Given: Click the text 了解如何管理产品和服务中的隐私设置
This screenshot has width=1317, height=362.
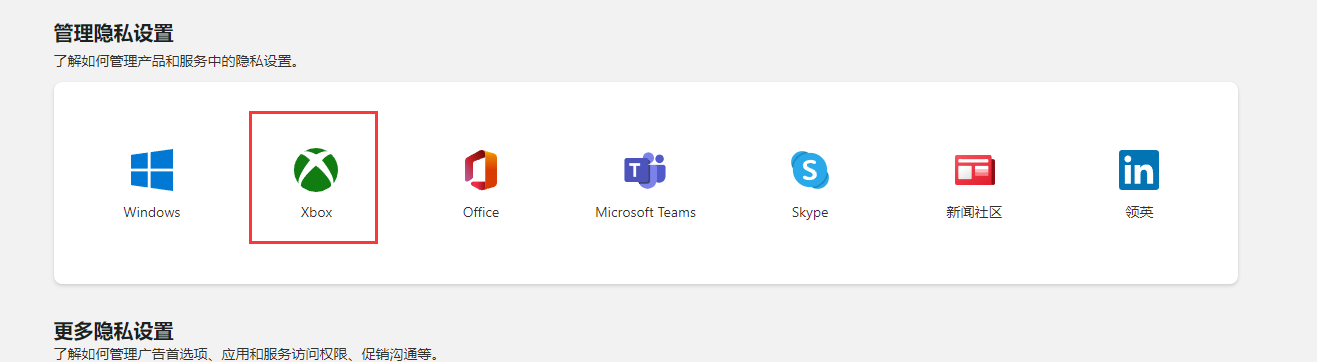Looking at the screenshot, I should click(176, 62).
